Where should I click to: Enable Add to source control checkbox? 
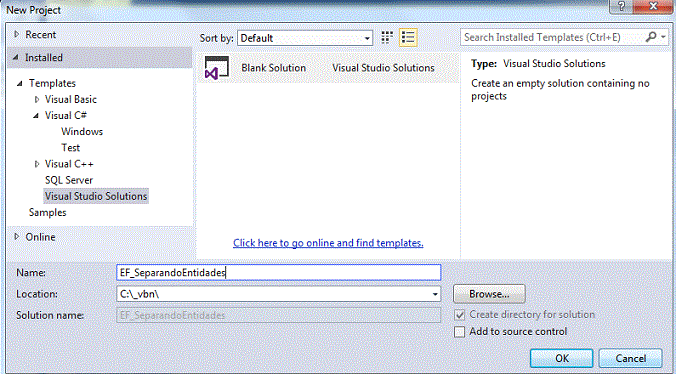(x=460, y=332)
